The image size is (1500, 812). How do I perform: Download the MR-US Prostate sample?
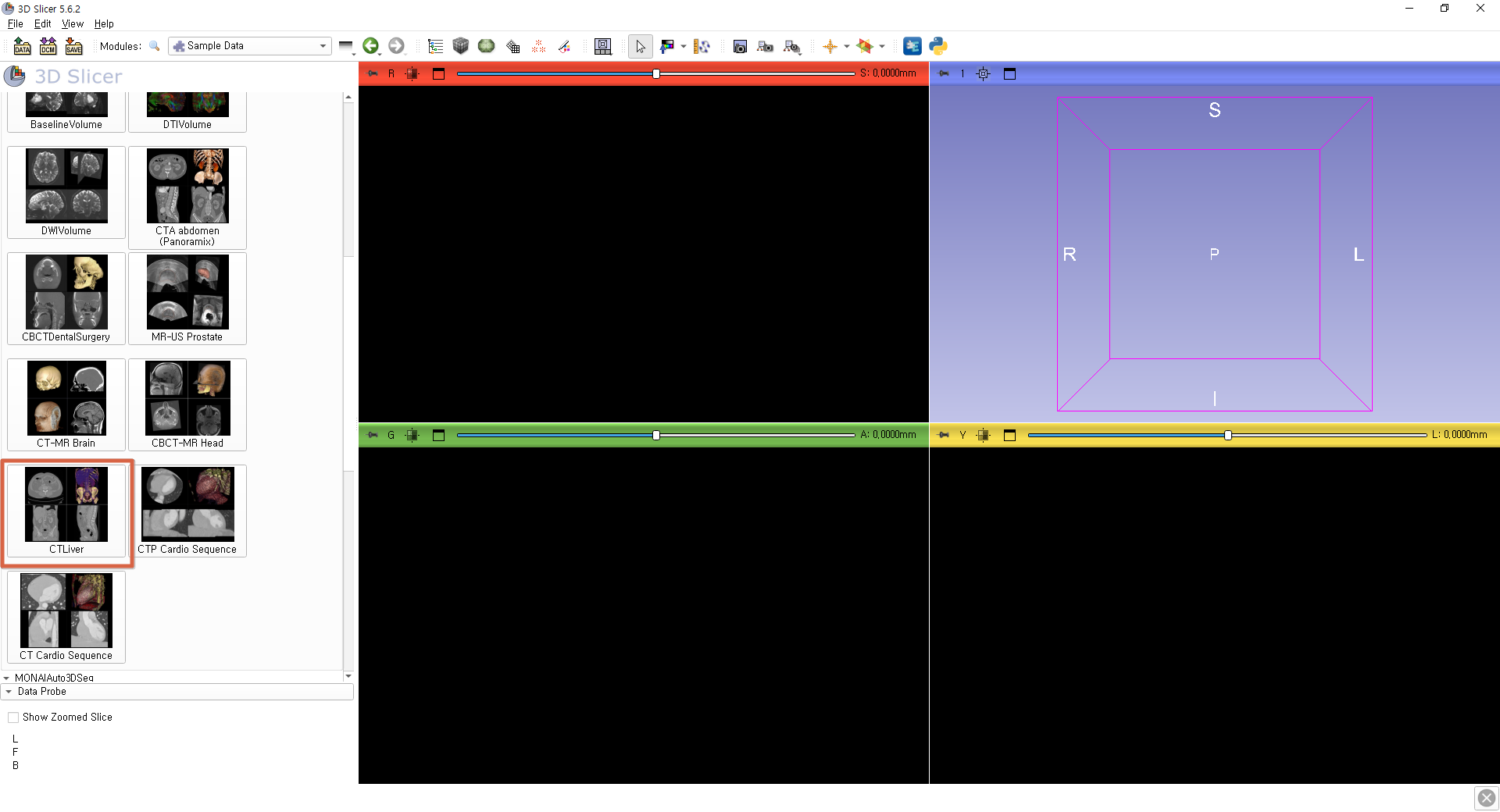pos(187,298)
